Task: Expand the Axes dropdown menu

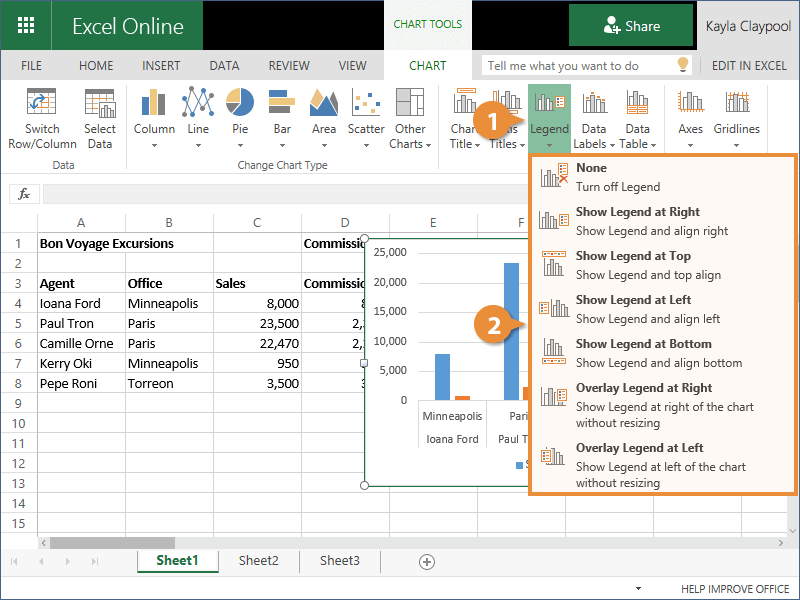Action: (x=690, y=144)
